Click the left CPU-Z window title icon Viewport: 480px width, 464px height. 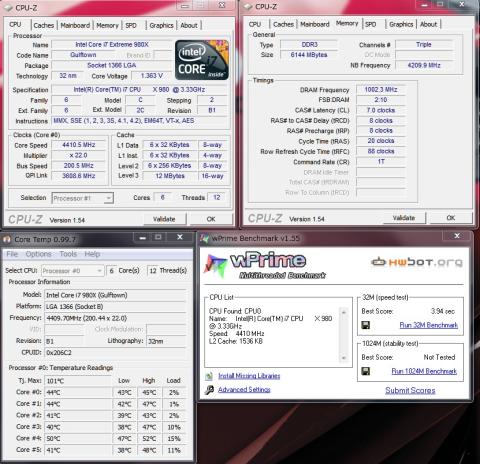click(7, 7)
